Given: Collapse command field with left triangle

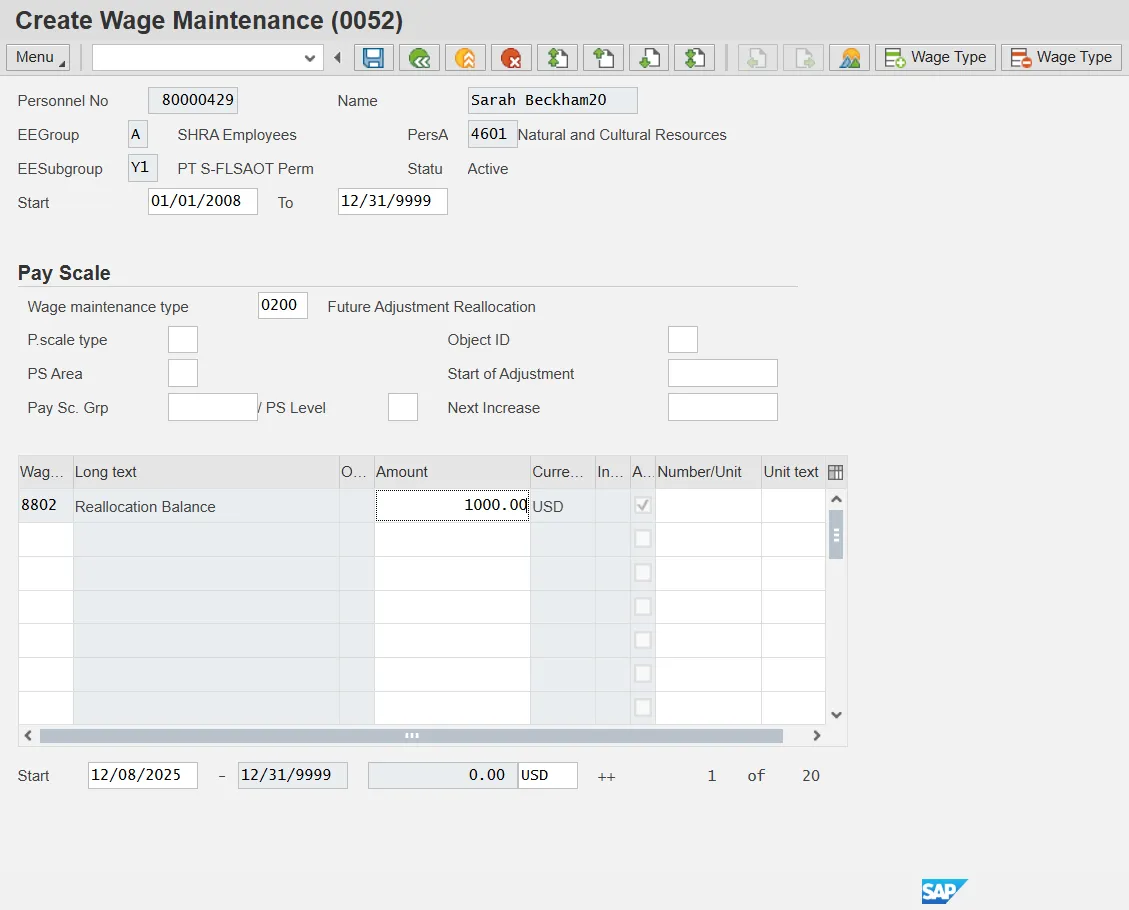Looking at the screenshot, I should point(338,58).
